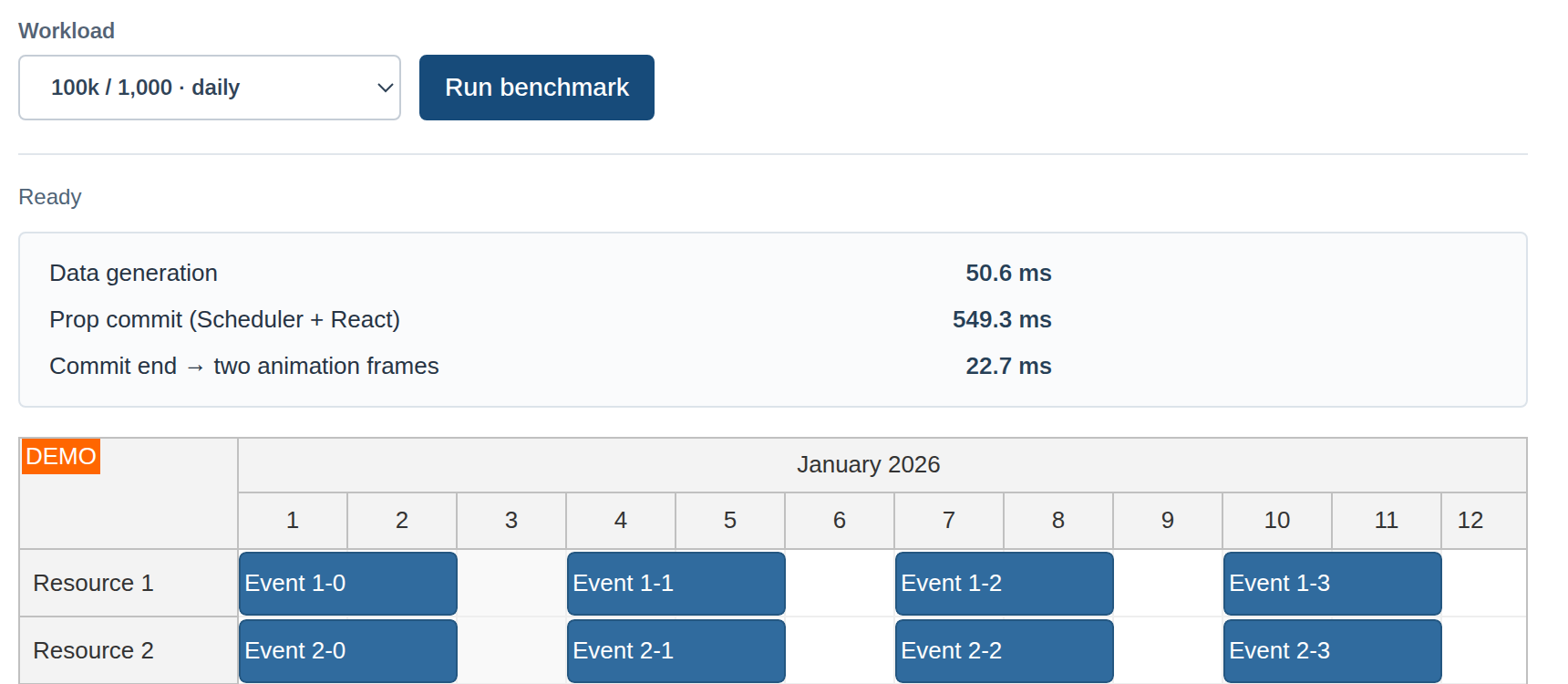Click day 3 column header

pyautogui.click(x=511, y=521)
